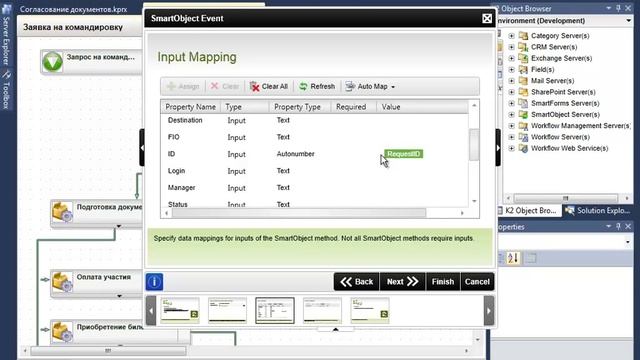Select the fifth wizard step thumbnail

[370, 311]
